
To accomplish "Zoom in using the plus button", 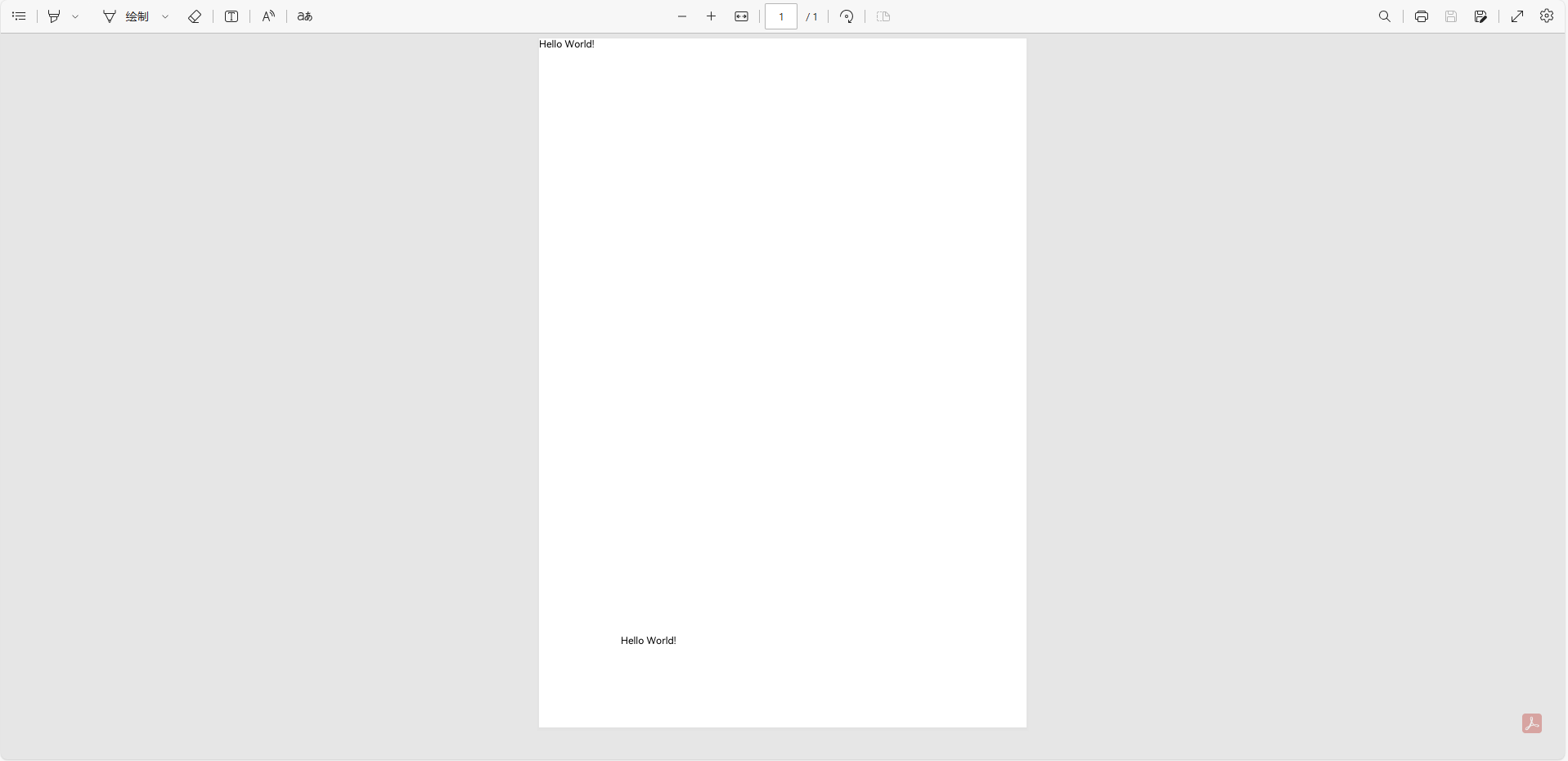I will coord(712,16).
